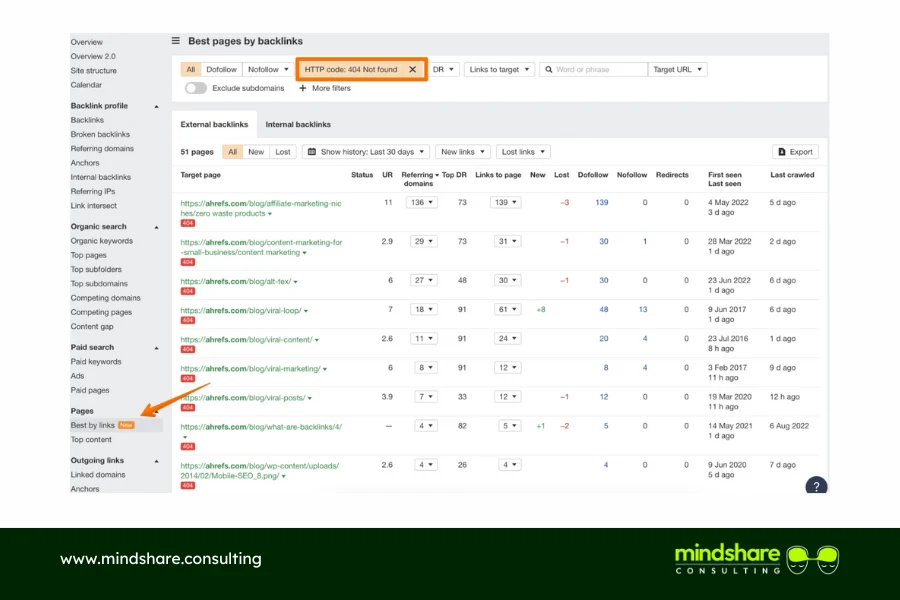Open the what-are-backlinks/4/ target page link

(x=261, y=427)
